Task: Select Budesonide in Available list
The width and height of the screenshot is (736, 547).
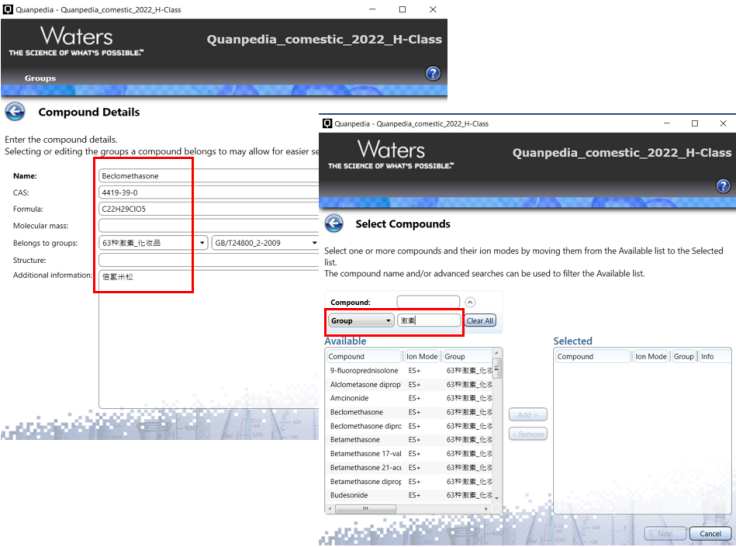Action: coord(410,495)
